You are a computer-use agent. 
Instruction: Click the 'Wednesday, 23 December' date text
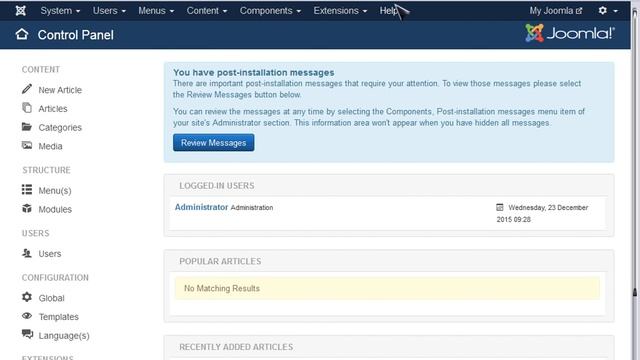pos(548,207)
